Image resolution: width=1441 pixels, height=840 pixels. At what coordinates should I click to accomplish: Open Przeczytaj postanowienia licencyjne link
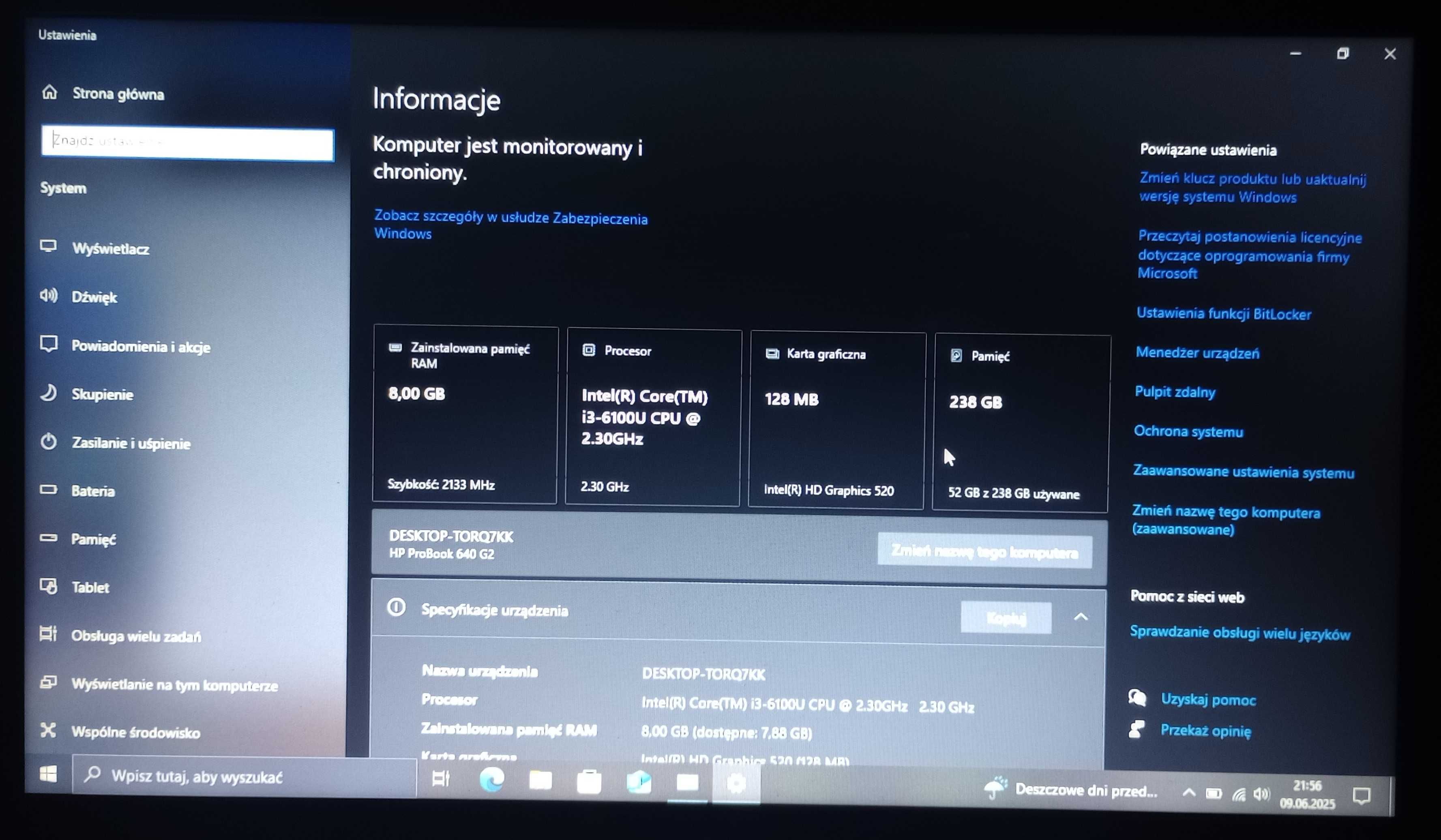pos(1250,255)
